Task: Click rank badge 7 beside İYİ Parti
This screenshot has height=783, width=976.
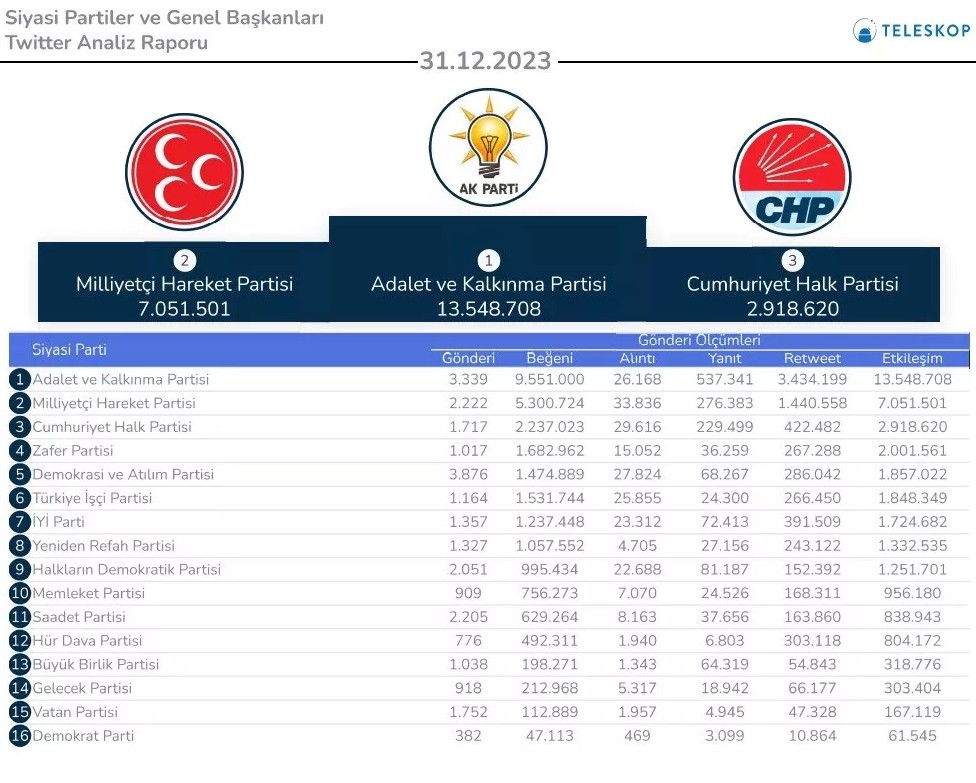Action: point(20,522)
